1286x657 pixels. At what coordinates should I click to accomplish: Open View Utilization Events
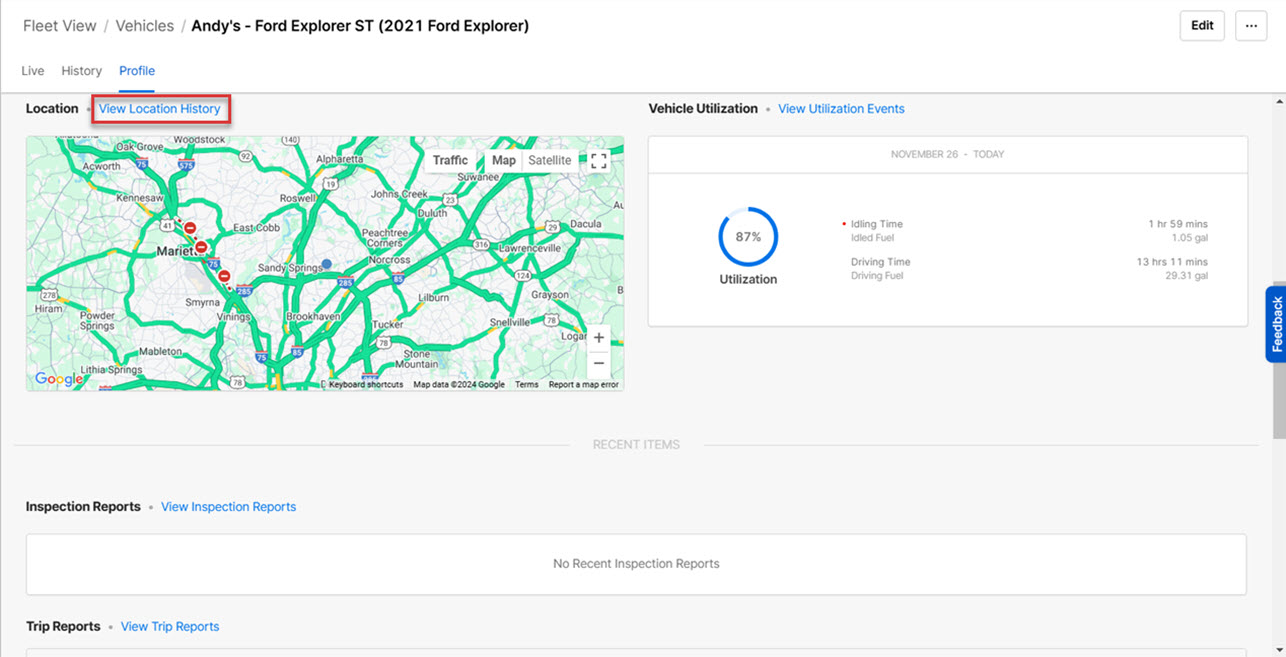tap(841, 108)
